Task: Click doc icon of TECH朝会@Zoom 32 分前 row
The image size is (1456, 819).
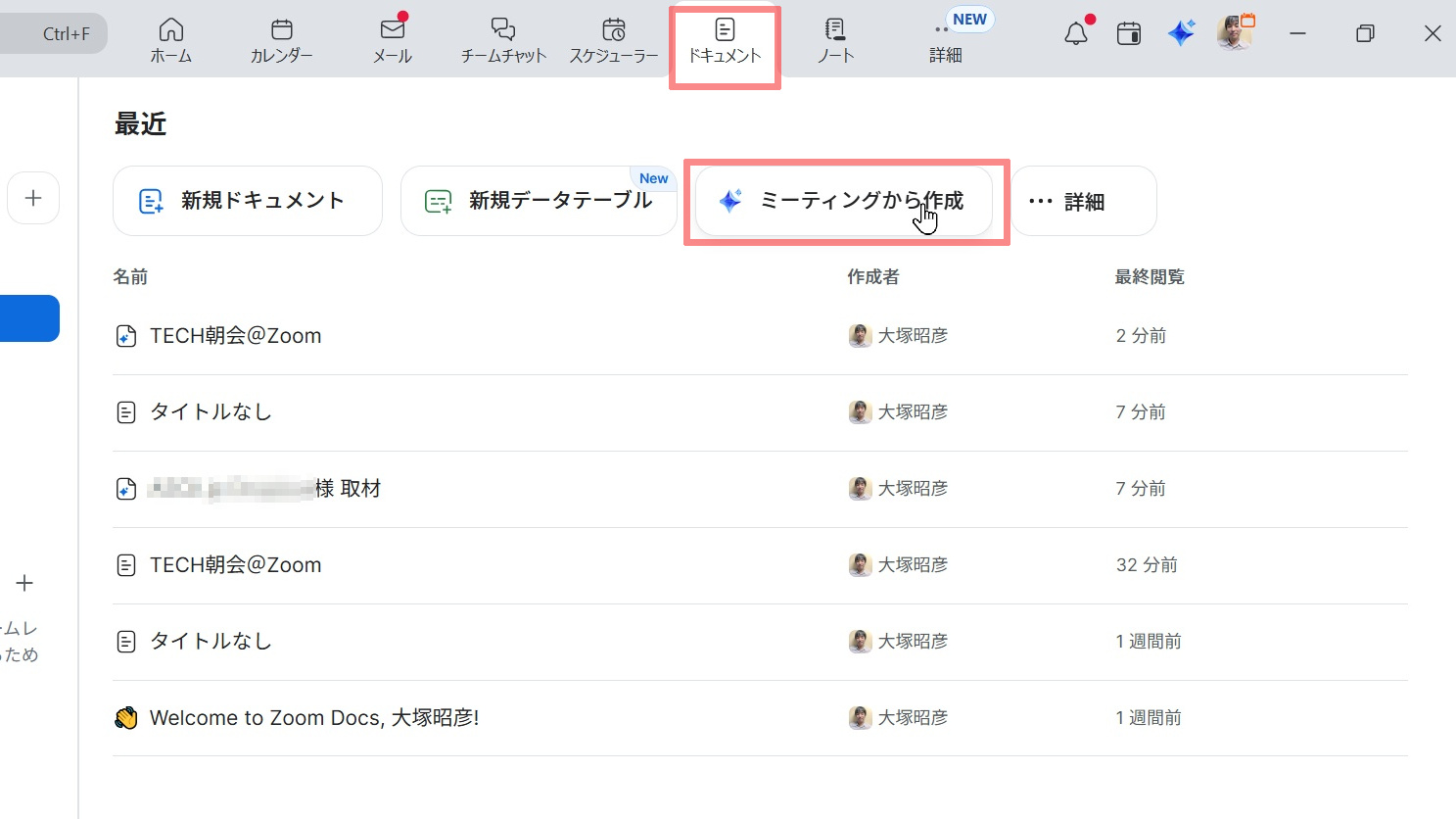Action: 126,565
